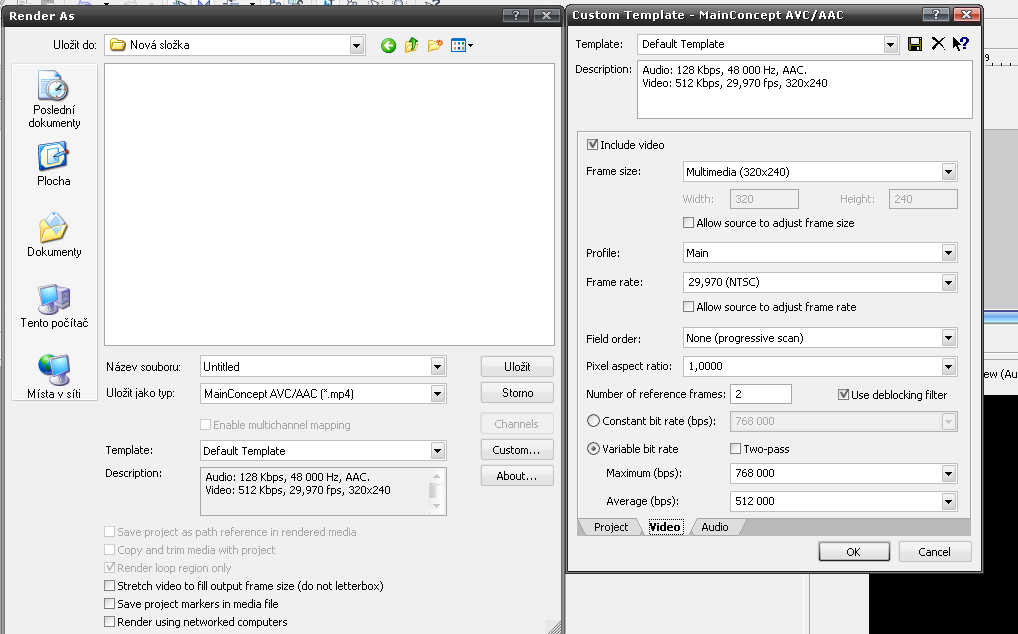The width and height of the screenshot is (1018, 634).
Task: Expand Template dropdown in Custom Template
Action: (891, 44)
